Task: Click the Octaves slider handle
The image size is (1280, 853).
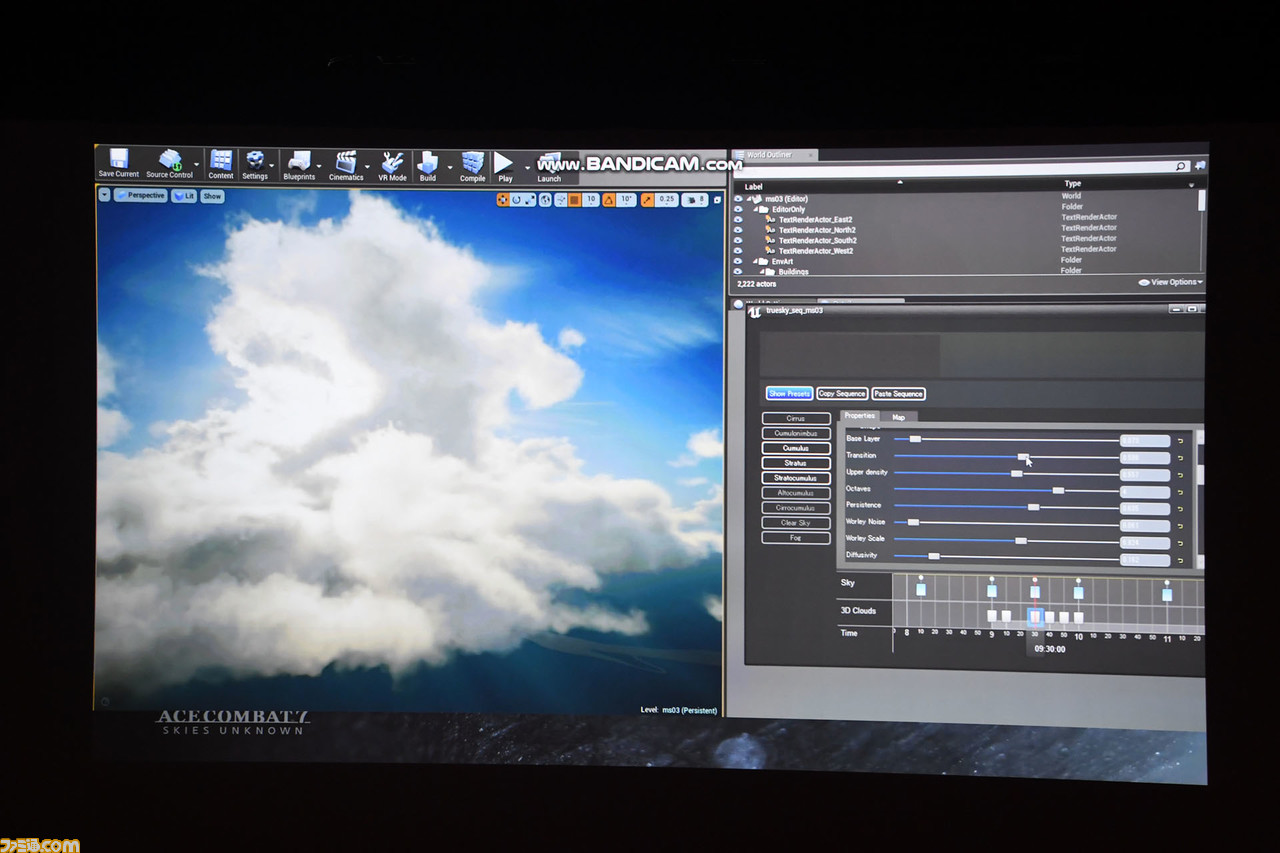Action: (x=1058, y=490)
